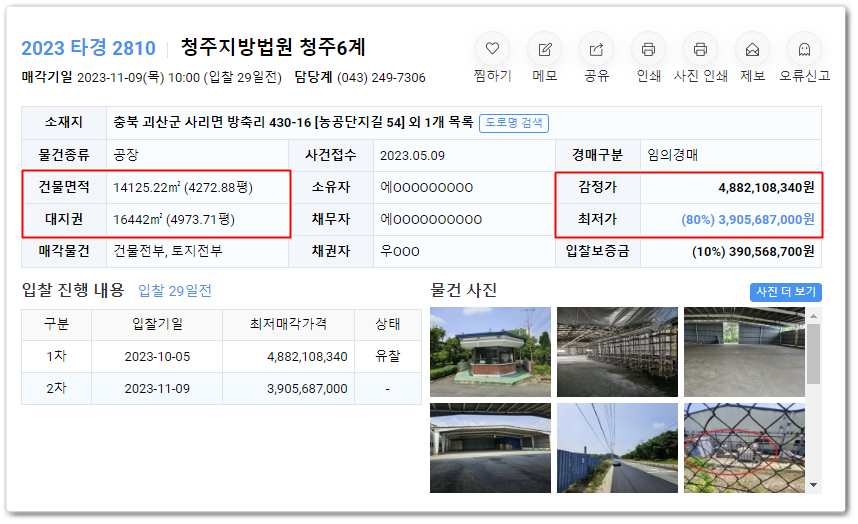Image resolution: width=858 pixels, height=524 pixels.
Task: Click the 공유 share icon
Action: coord(596,49)
